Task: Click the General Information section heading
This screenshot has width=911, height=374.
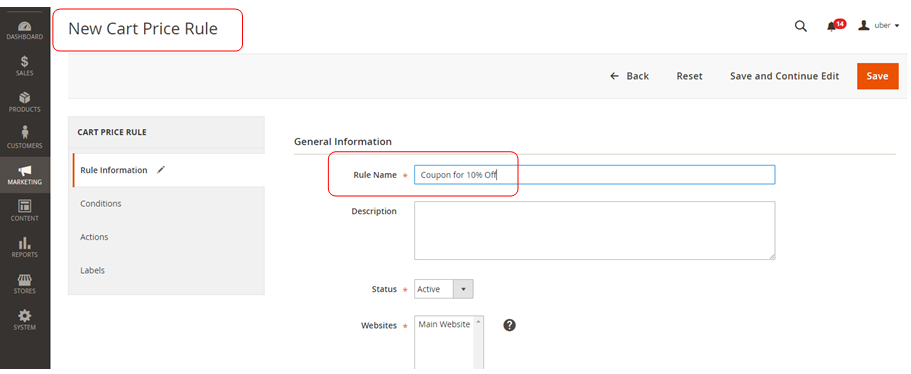Action: (x=343, y=141)
